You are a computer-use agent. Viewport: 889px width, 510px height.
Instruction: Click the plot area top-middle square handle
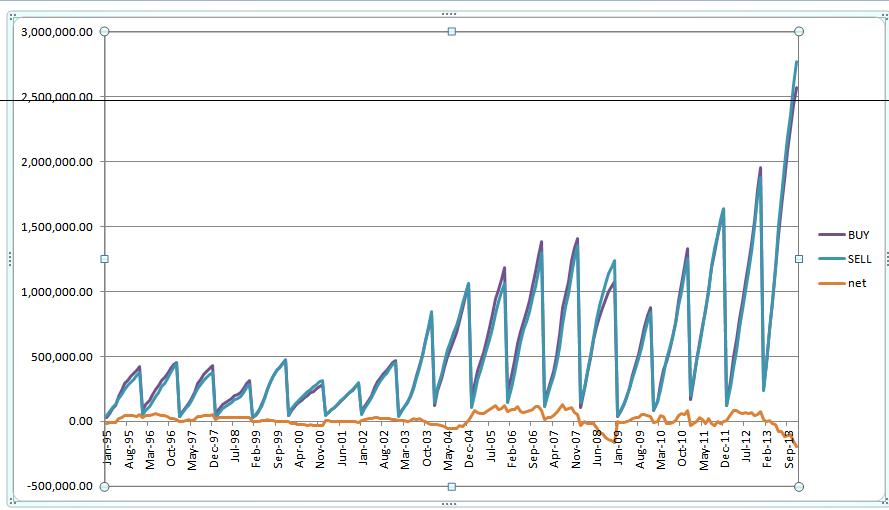452,32
